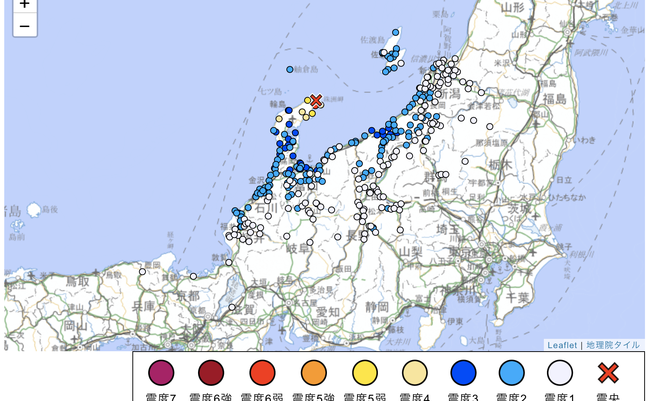Click the 震度7 purple legend circle
The height and width of the screenshot is (401, 650).
click(161, 374)
